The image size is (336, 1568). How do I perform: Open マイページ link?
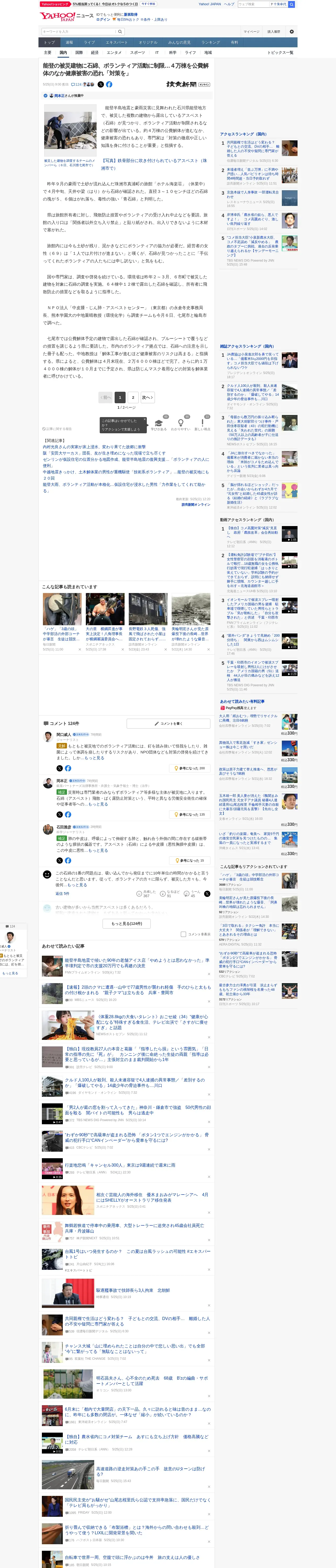click(251, 32)
